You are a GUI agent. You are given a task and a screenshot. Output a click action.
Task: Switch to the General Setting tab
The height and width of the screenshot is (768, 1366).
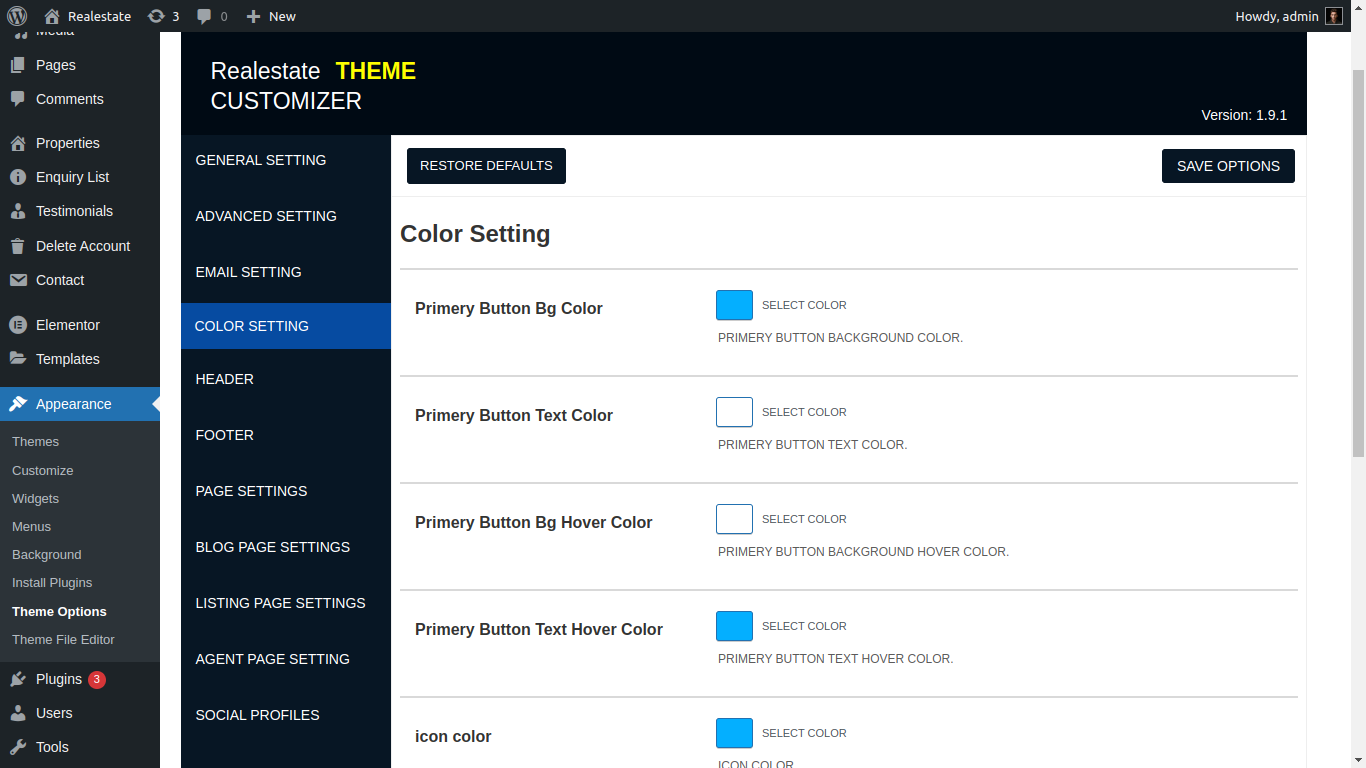click(261, 160)
